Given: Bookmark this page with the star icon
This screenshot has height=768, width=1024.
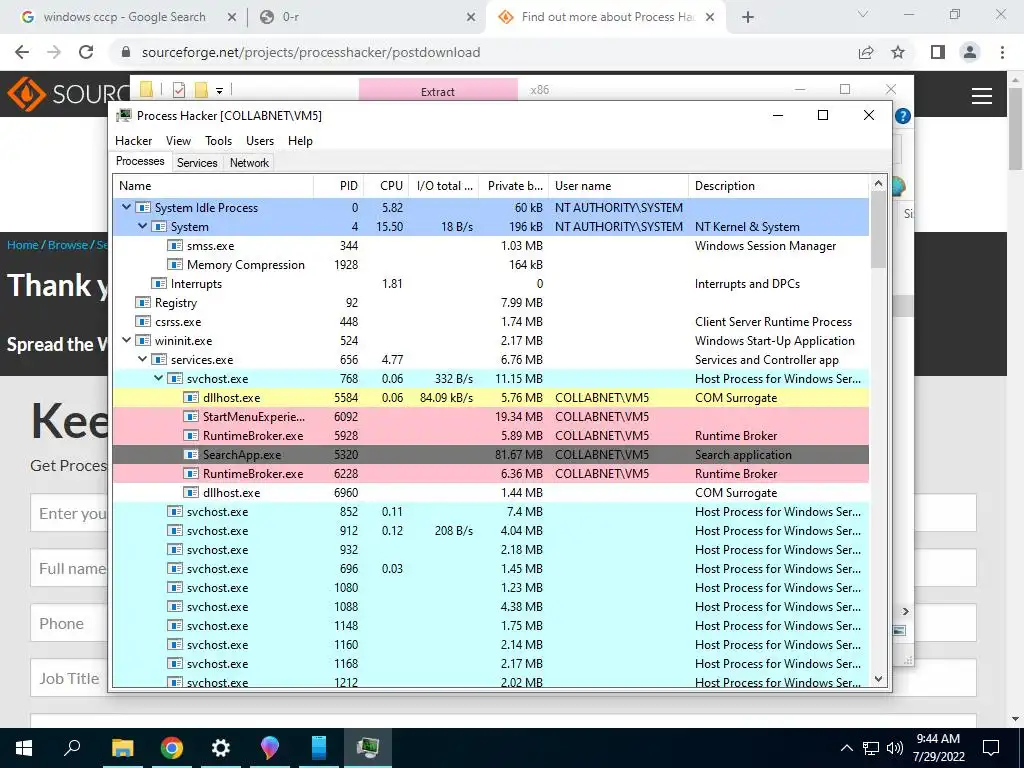Looking at the screenshot, I should (x=898, y=52).
